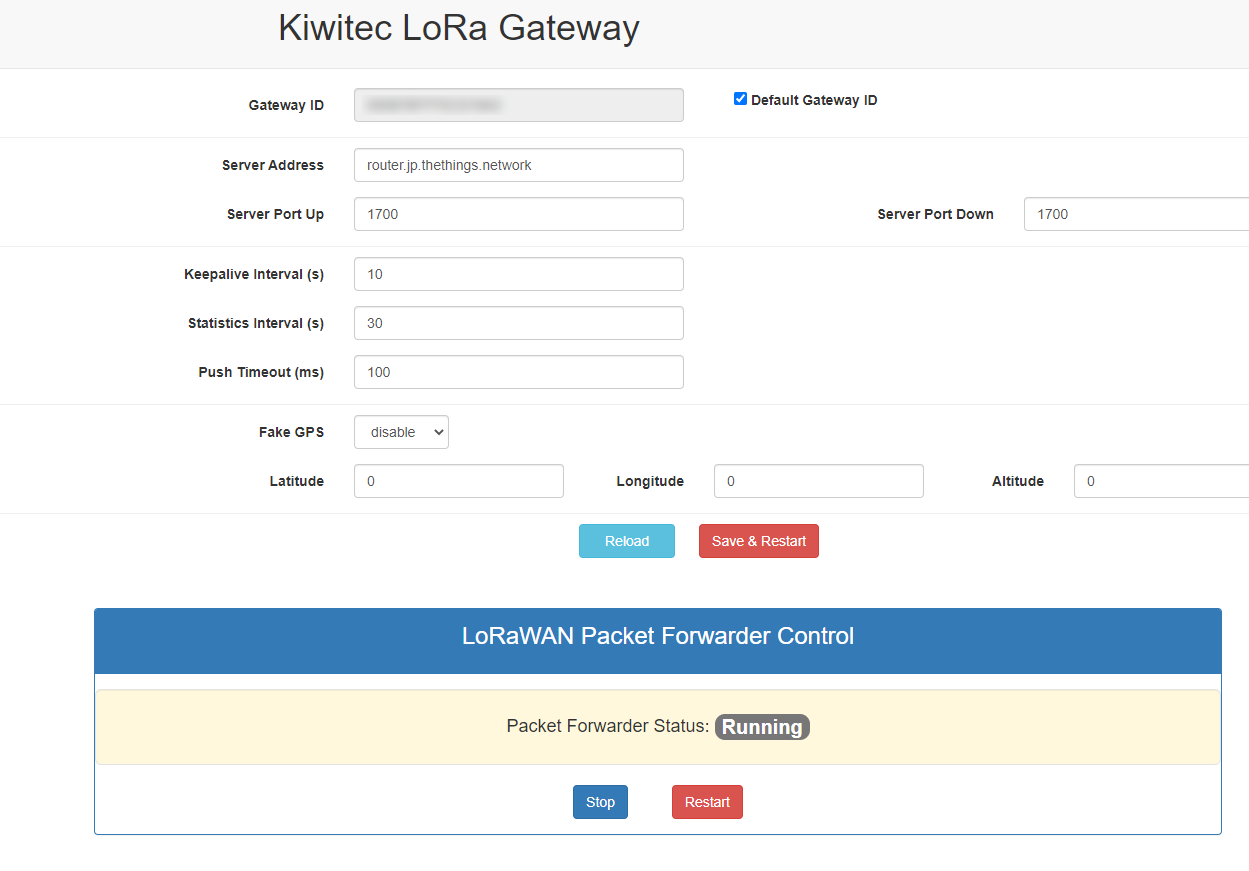Image resolution: width=1249 pixels, height=871 pixels.
Task: Restart the packet forwarder
Action: (707, 802)
